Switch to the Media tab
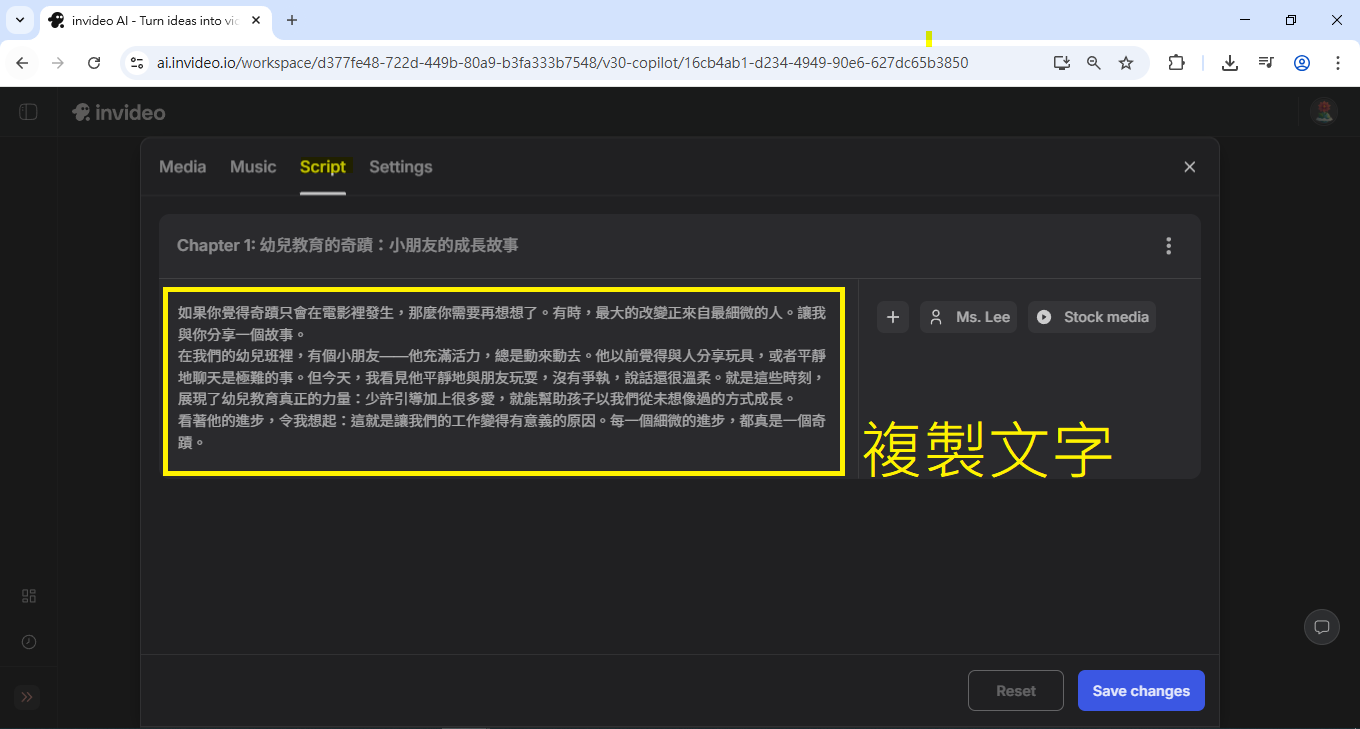The image size is (1360, 729). click(x=182, y=167)
